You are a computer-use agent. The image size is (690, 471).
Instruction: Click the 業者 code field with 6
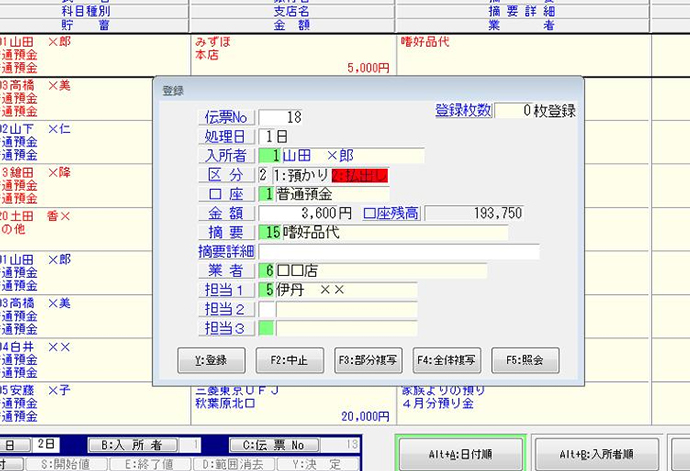[x=266, y=270]
